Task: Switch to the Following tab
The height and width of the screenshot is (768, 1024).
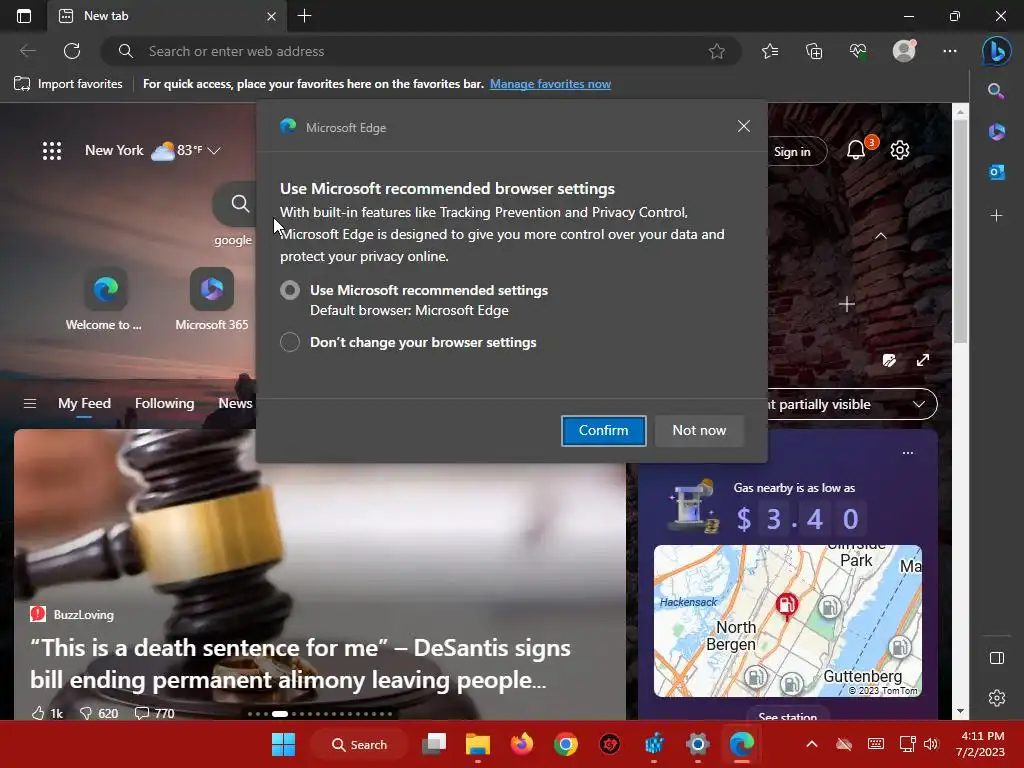Action: 165,404
